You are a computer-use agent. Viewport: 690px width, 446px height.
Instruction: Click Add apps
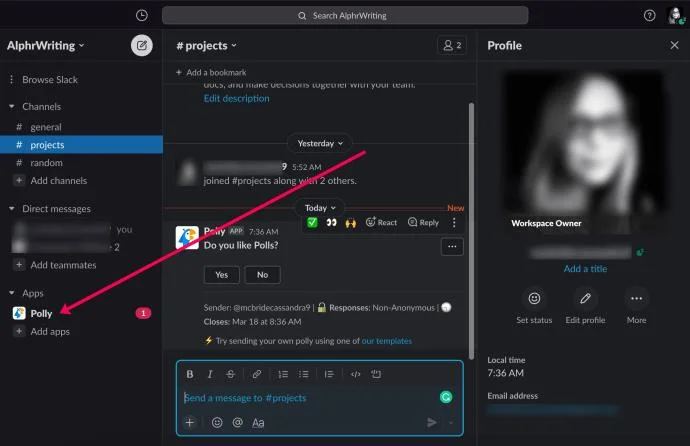[x=50, y=332]
